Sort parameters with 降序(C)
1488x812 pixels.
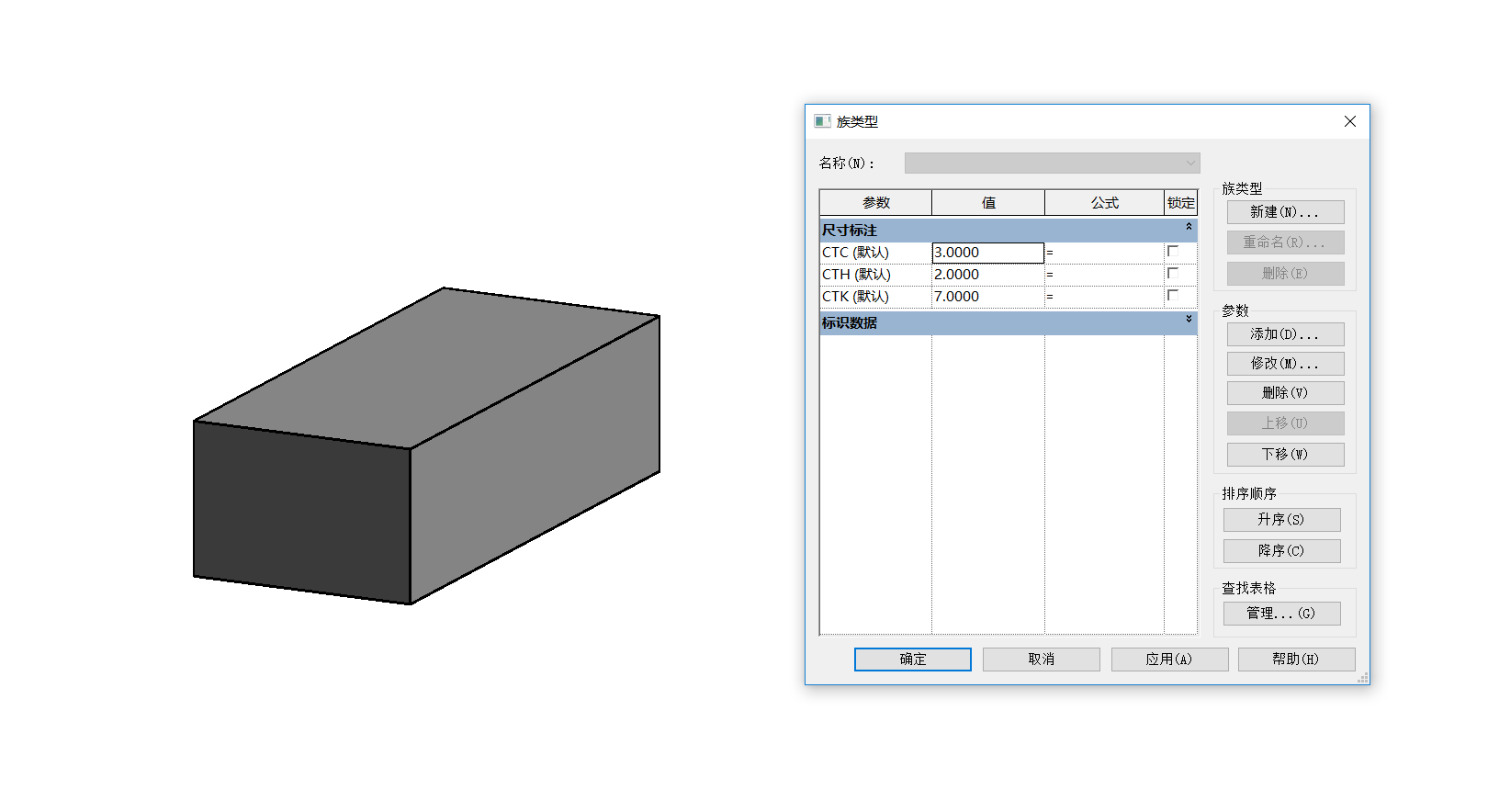click(x=1281, y=551)
